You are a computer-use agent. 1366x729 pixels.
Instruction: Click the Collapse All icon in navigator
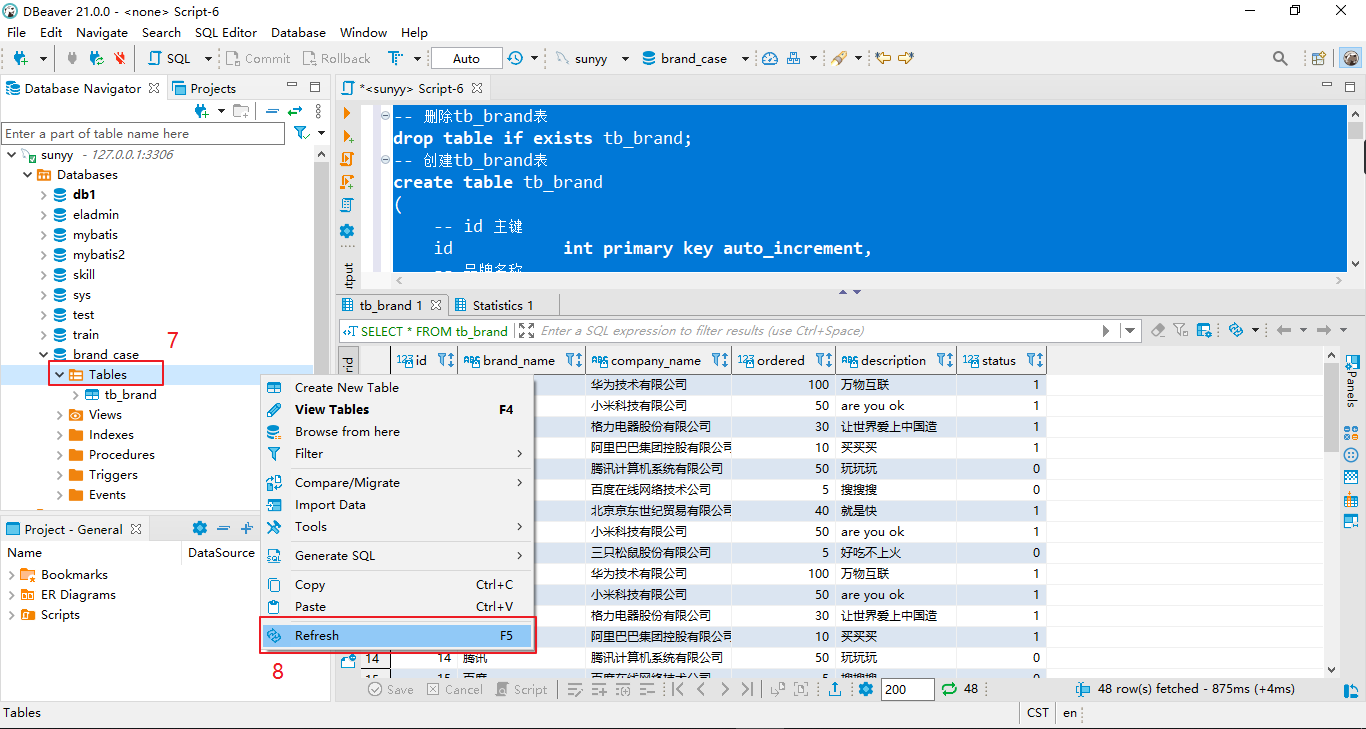[x=272, y=111]
